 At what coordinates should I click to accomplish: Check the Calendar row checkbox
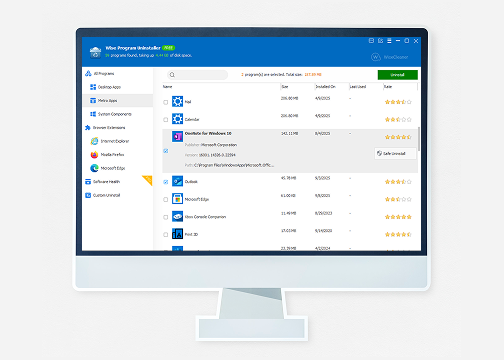(x=166, y=120)
